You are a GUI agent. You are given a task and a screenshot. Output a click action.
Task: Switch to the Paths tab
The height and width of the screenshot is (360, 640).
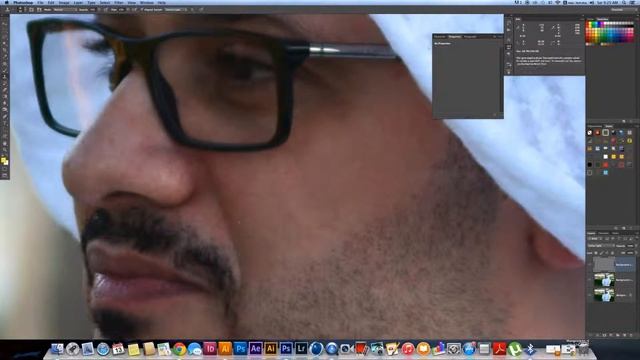(x=615, y=233)
